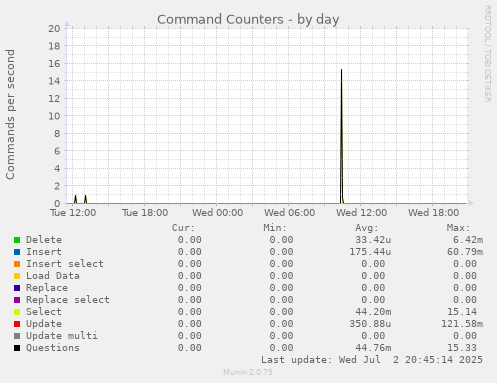497x383 pixels.
Task: Click the black Questions legend swatch
Action: [x=17, y=348]
